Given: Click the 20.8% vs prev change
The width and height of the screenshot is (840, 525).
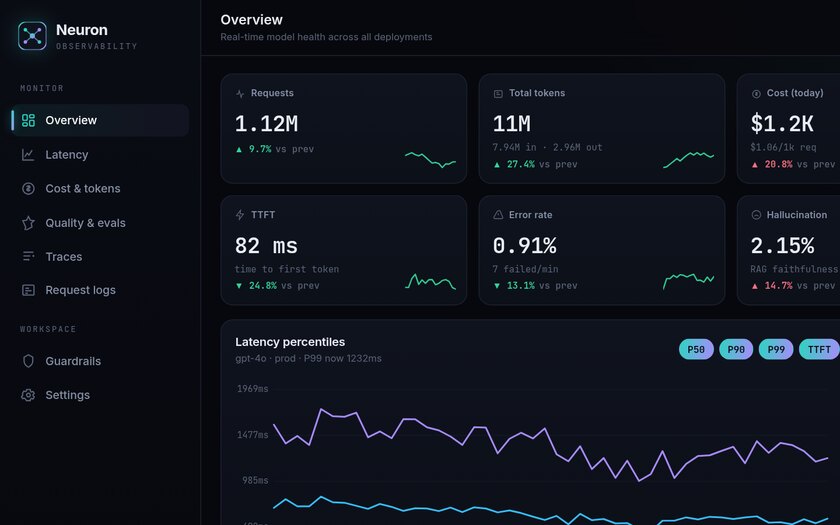Looking at the screenshot, I should pyautogui.click(x=793, y=164).
